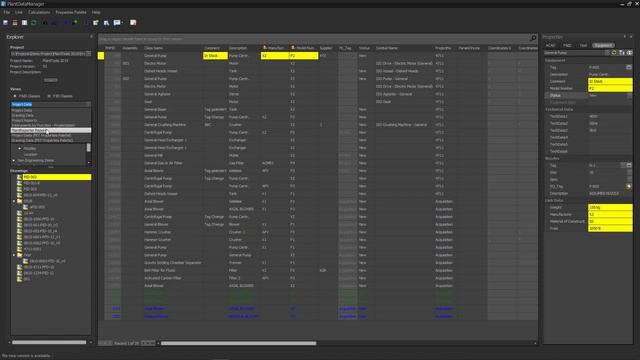This screenshot has height=360, width=640.
Task: Open the Help menu
Action: tap(96, 12)
